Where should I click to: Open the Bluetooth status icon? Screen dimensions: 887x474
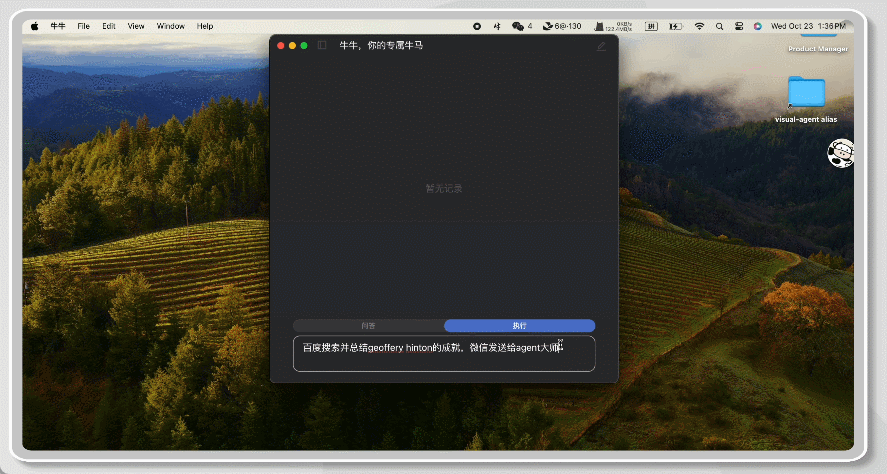click(x=495, y=26)
